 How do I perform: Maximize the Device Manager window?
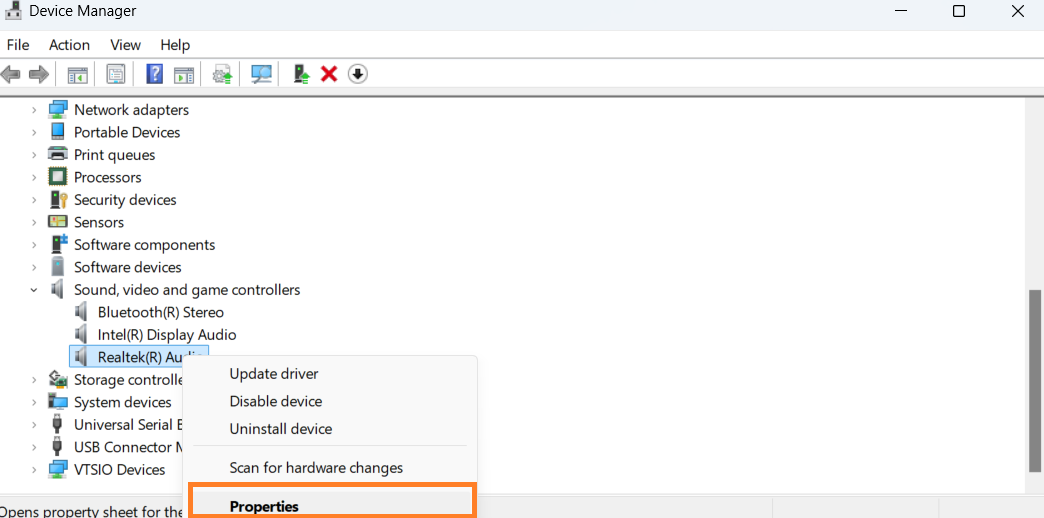click(x=959, y=11)
